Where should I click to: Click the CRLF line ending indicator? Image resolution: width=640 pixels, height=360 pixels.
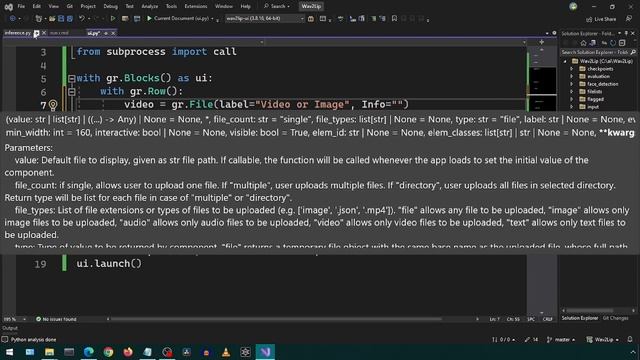tap(547, 319)
